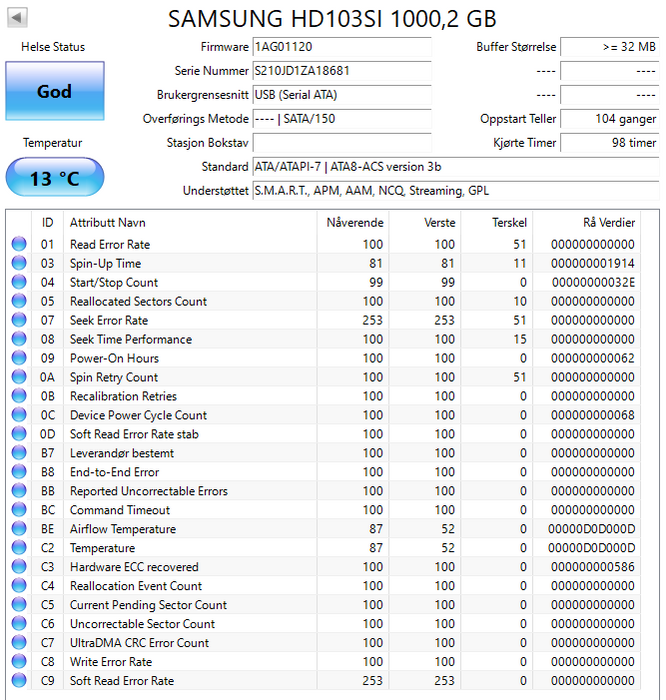This screenshot has height=700, width=666.
Task: Click the ID column header
Action: tap(47, 223)
